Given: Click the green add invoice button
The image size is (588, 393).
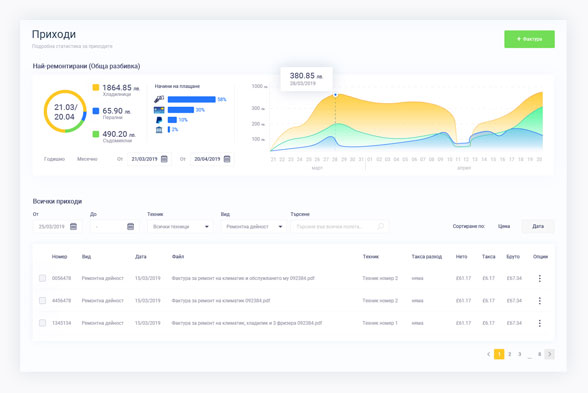Looking at the screenshot, I should pyautogui.click(x=529, y=39).
